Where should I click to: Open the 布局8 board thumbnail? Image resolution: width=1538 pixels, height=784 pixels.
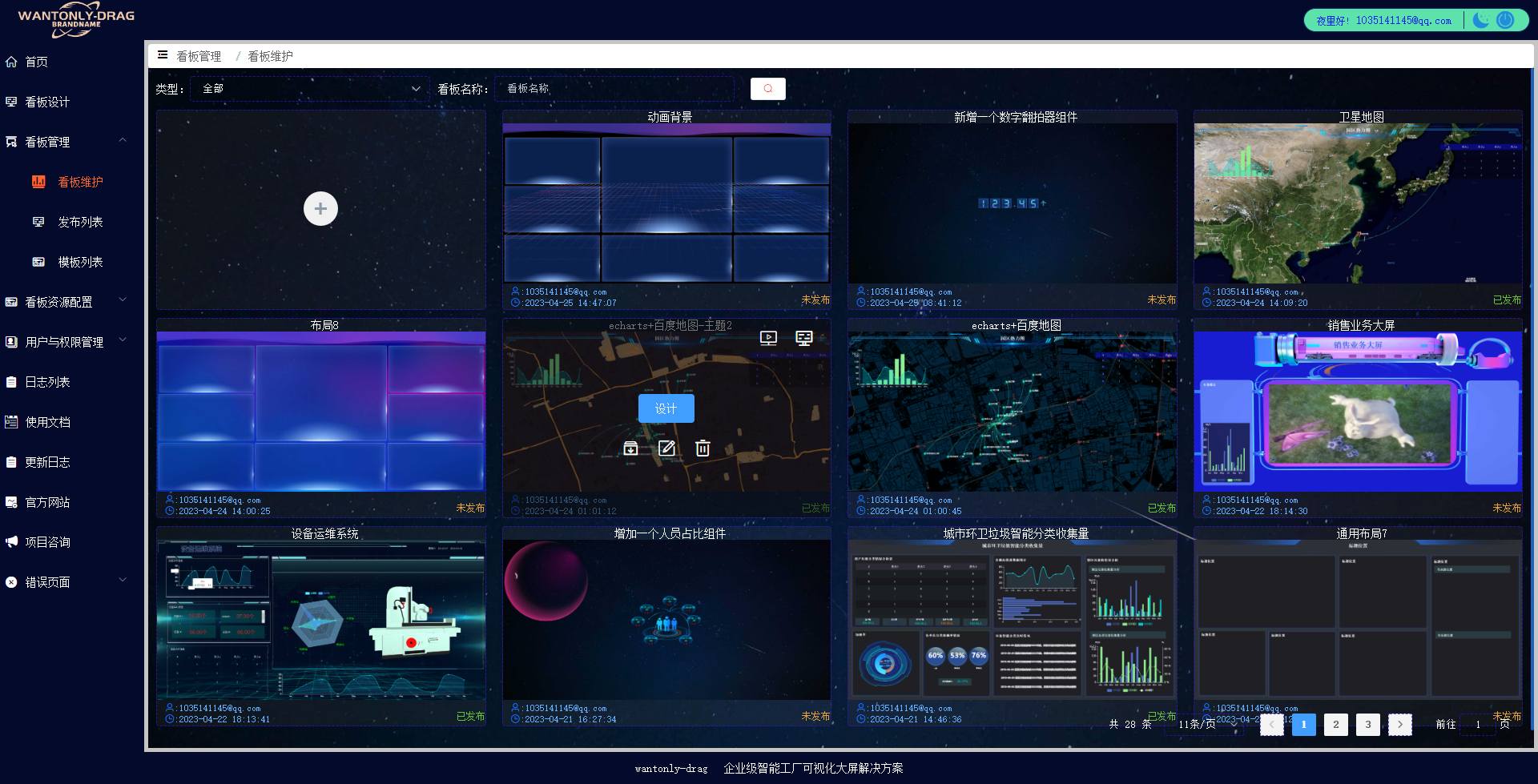321,412
